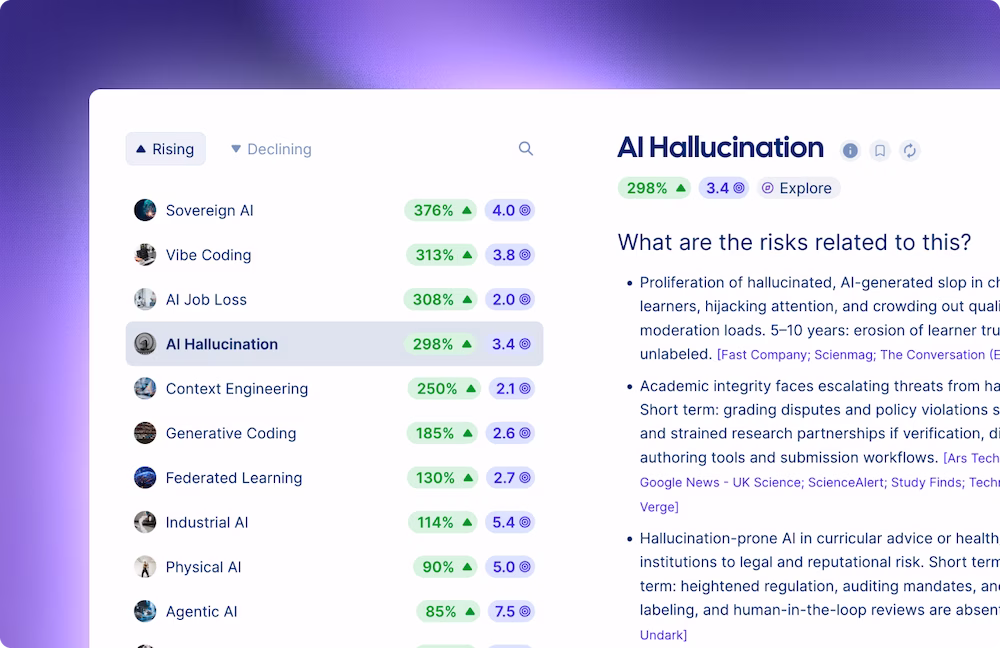Click the 130% badge for Federated Learning
Screen dimensions: 1000x648
tap(442, 478)
